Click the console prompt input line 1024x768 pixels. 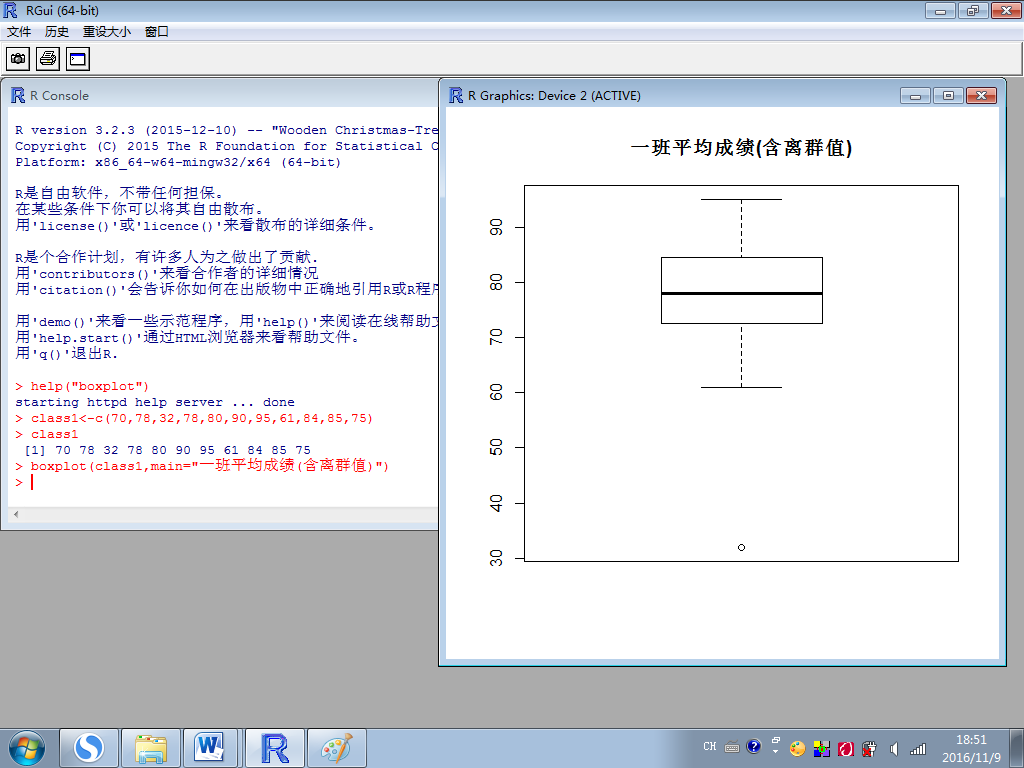pos(225,483)
